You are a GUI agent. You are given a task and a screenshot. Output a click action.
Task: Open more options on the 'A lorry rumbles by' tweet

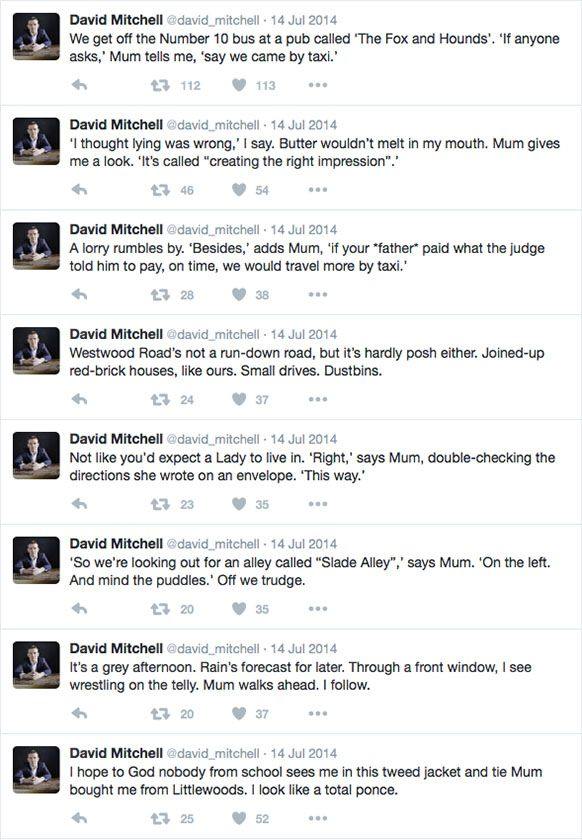[318, 295]
